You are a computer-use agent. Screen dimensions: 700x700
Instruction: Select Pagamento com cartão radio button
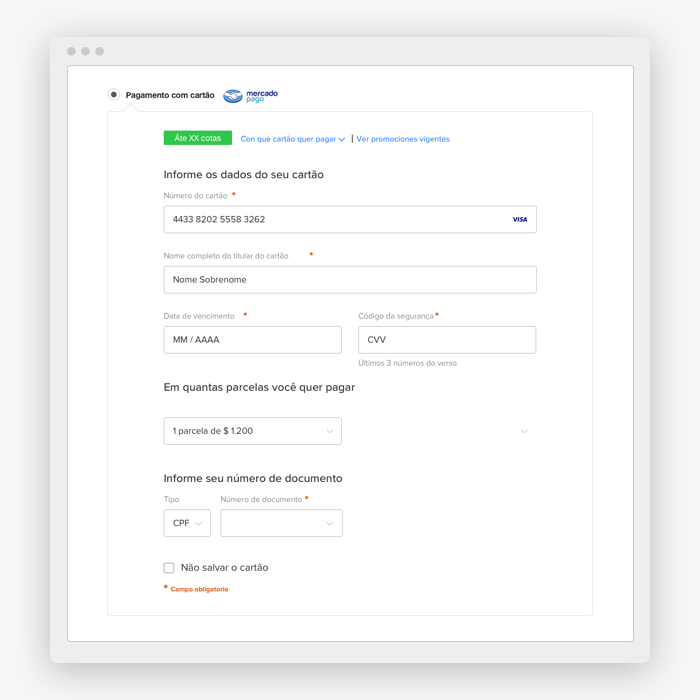[114, 95]
